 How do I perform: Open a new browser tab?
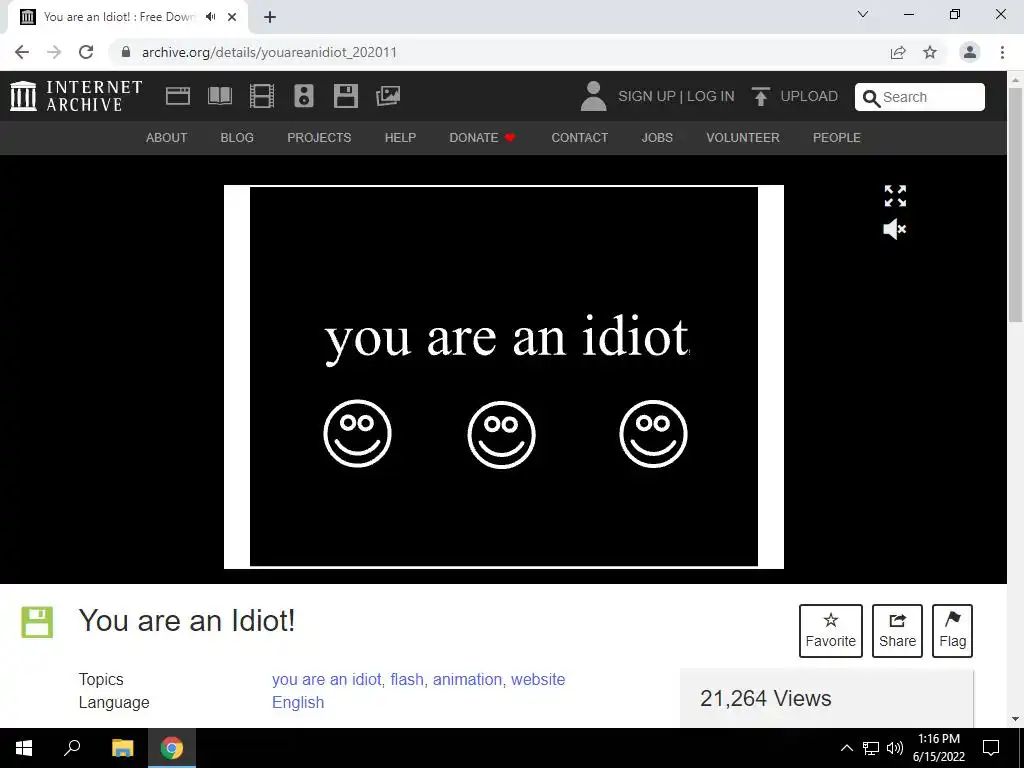(270, 17)
